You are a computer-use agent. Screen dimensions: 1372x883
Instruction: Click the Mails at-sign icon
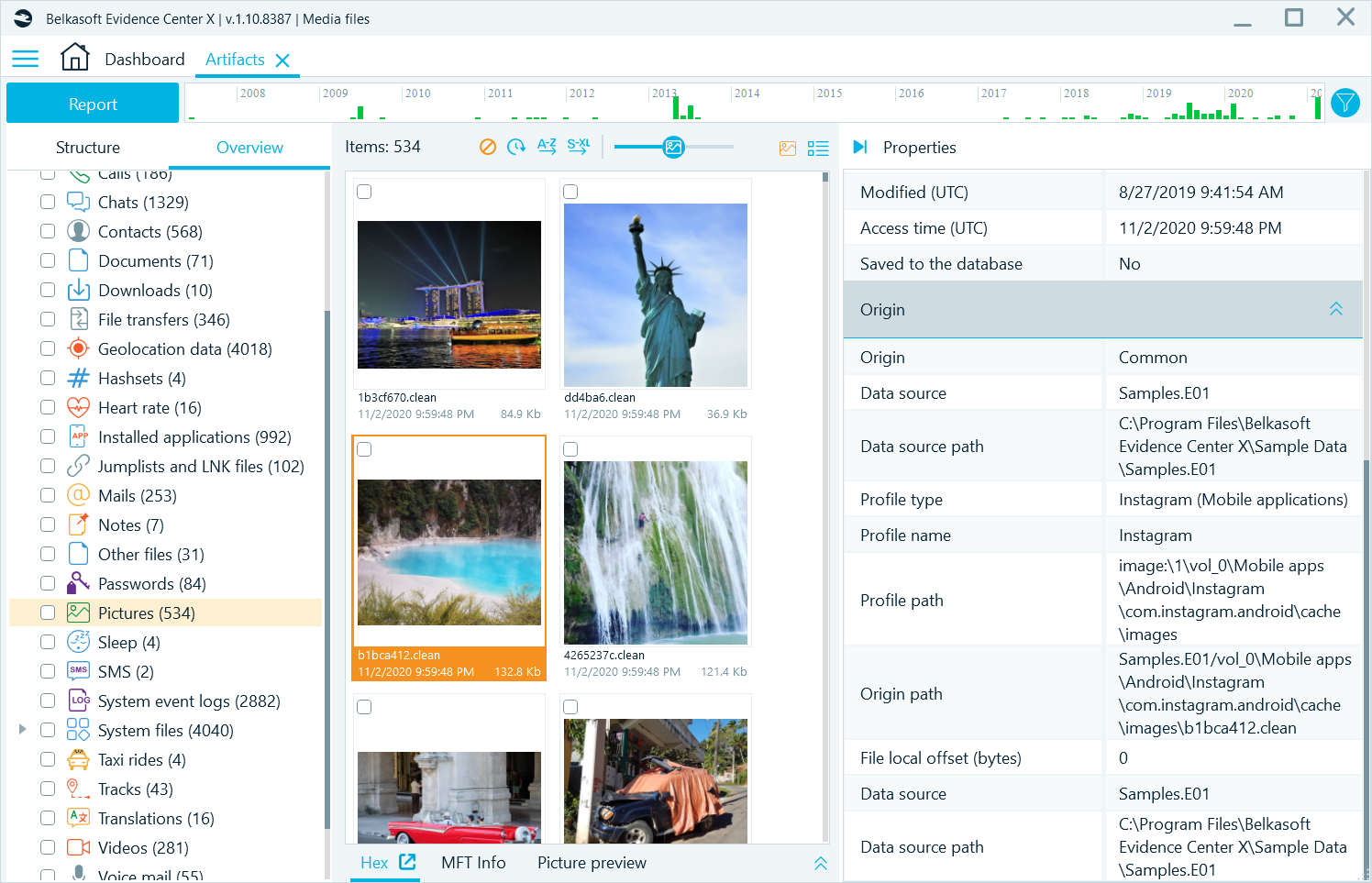coord(78,495)
